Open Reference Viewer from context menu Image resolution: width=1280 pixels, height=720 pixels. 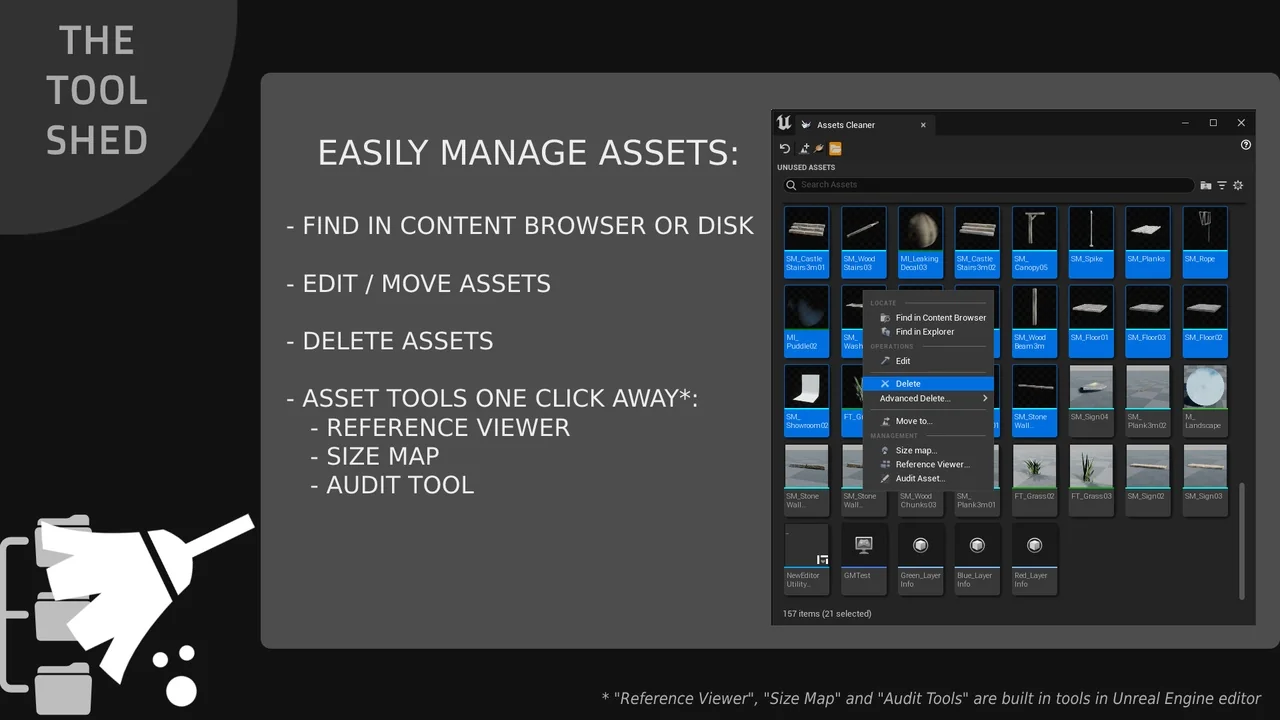coord(932,464)
